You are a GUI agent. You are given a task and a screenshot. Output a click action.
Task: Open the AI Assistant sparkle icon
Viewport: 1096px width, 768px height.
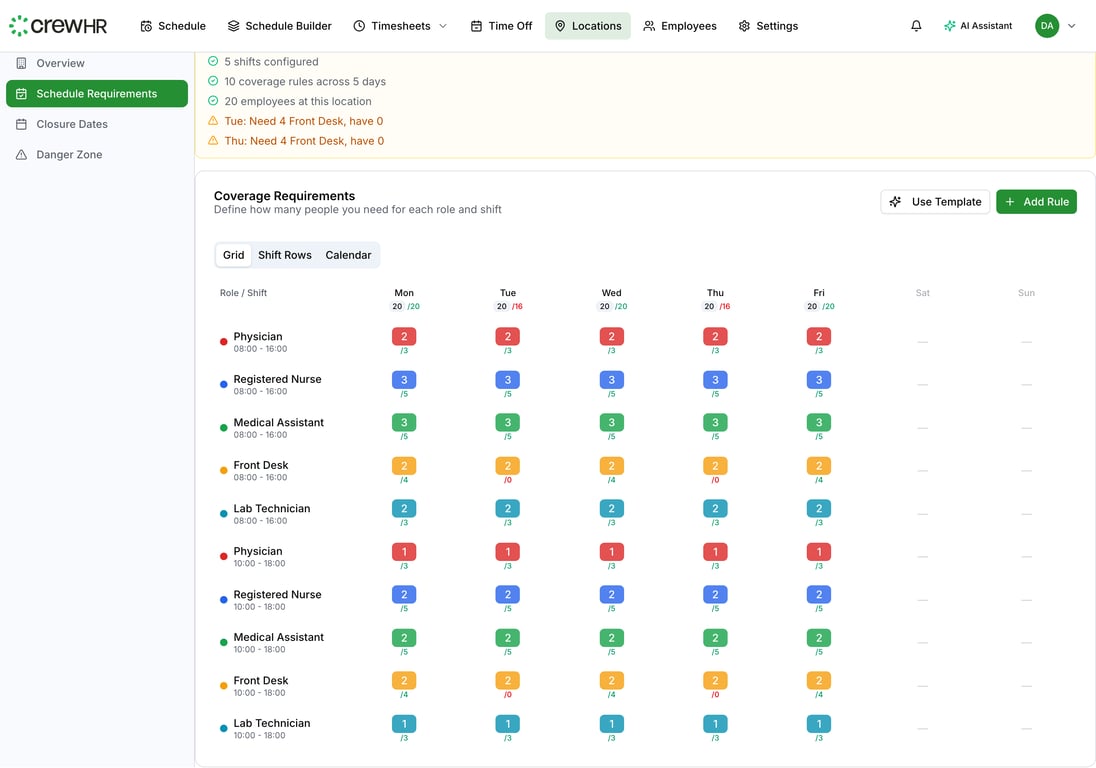950,26
